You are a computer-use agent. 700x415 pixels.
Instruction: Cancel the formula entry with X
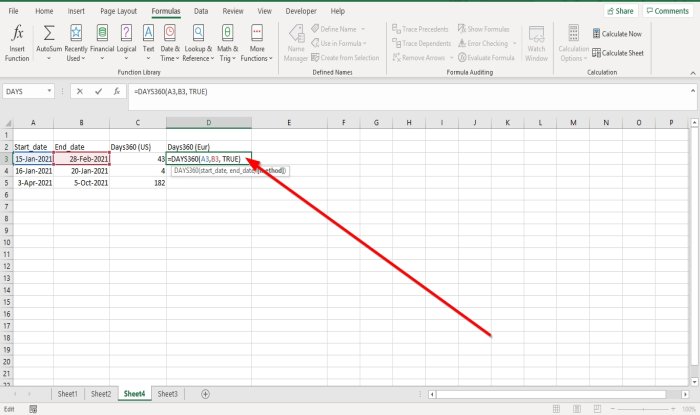[79, 91]
